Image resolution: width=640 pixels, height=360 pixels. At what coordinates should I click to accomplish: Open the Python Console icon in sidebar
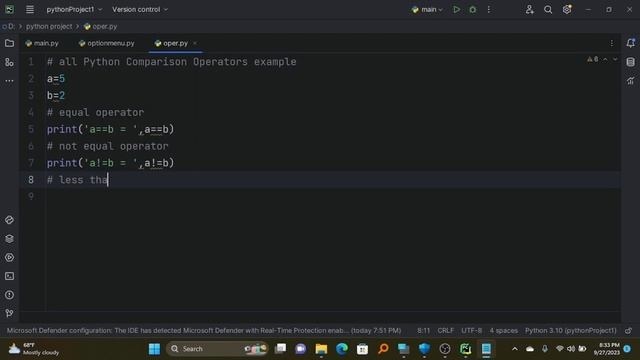(9, 220)
